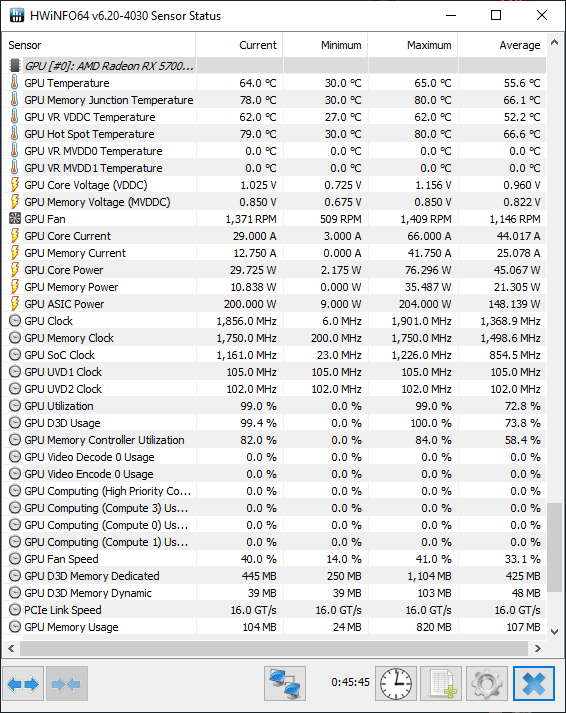The height and width of the screenshot is (713, 566).
Task: Select the GPU D3D Usage label
Action: pos(62,423)
